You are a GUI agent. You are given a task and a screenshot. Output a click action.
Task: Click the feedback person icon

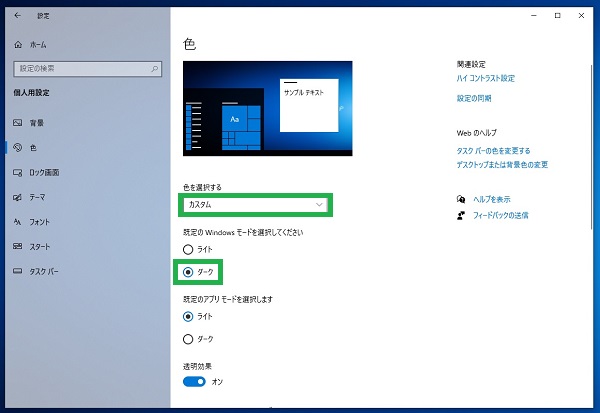[461, 215]
